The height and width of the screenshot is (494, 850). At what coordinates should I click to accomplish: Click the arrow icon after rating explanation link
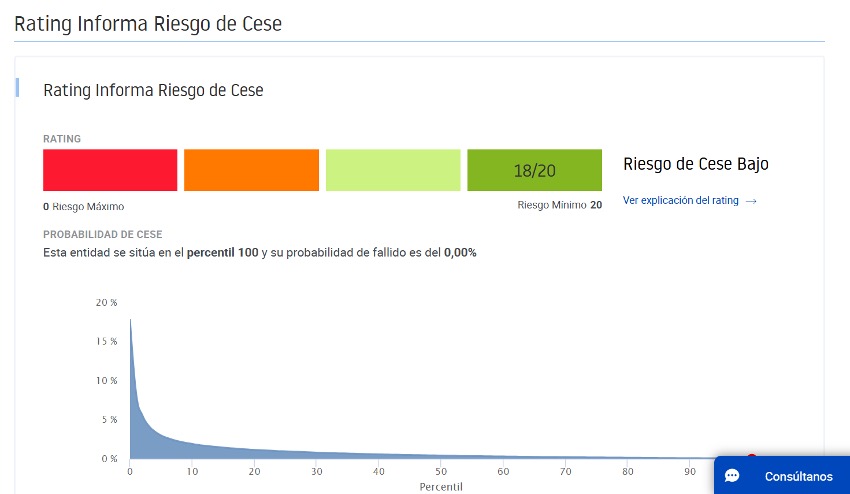point(751,201)
